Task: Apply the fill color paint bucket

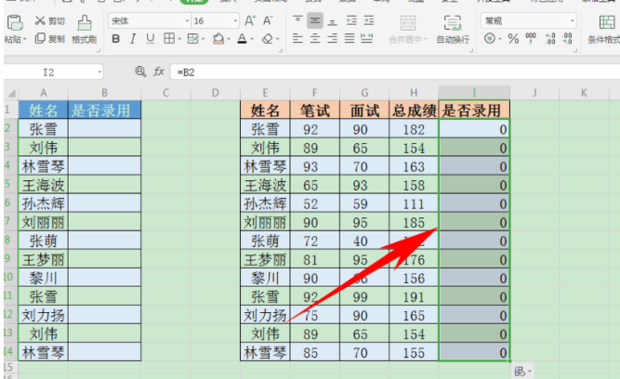Action: (x=218, y=38)
